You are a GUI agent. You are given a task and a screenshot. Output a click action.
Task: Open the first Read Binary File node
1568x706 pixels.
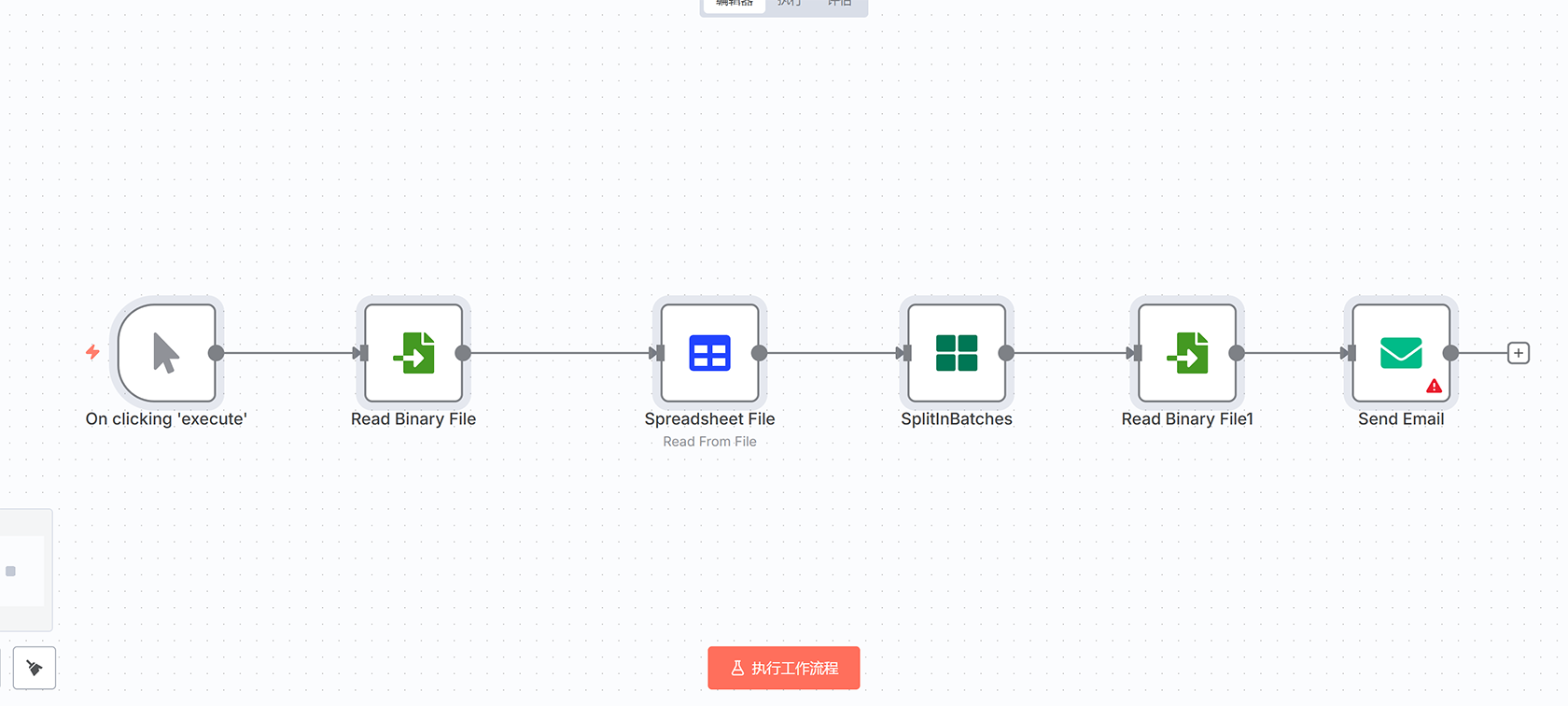pyautogui.click(x=413, y=353)
